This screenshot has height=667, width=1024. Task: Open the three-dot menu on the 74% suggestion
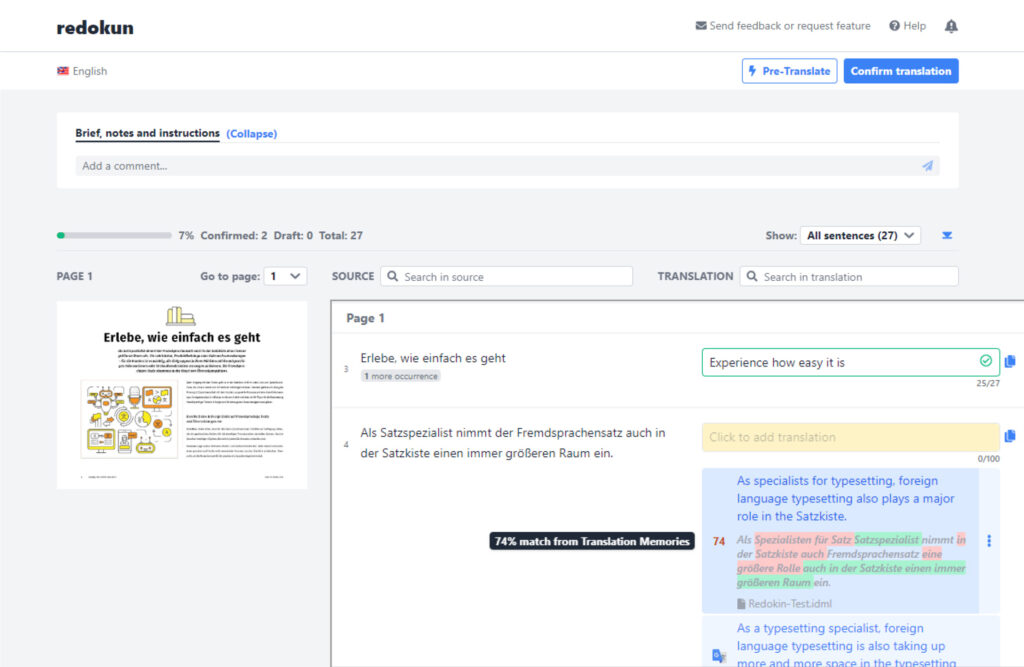point(989,541)
